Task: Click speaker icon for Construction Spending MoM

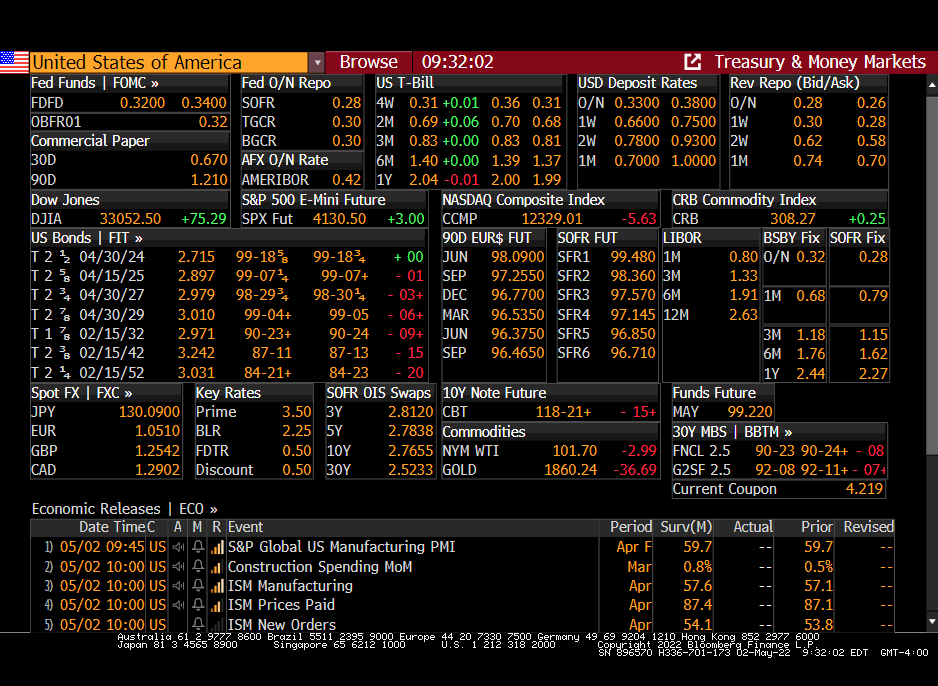Action: [x=178, y=566]
